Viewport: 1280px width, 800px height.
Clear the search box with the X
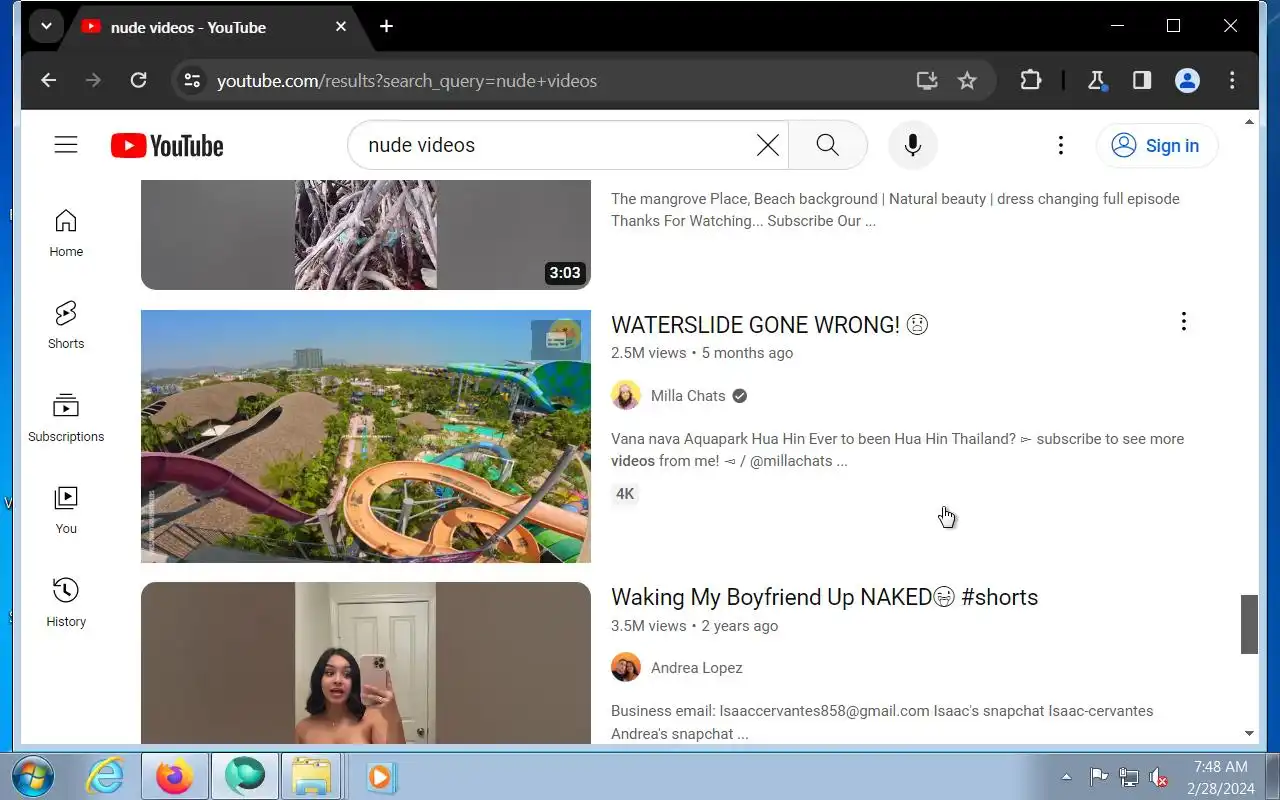pos(768,145)
